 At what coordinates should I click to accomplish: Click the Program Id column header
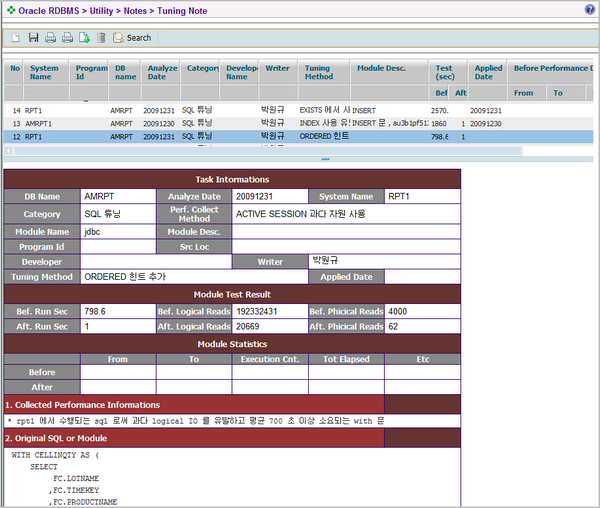[88, 72]
